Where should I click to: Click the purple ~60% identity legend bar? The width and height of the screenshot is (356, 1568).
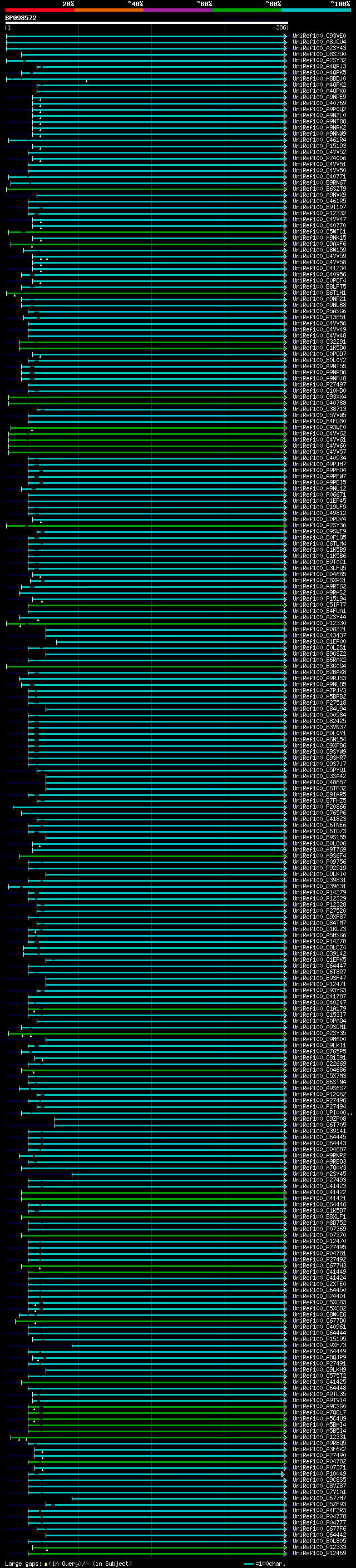[177, 11]
